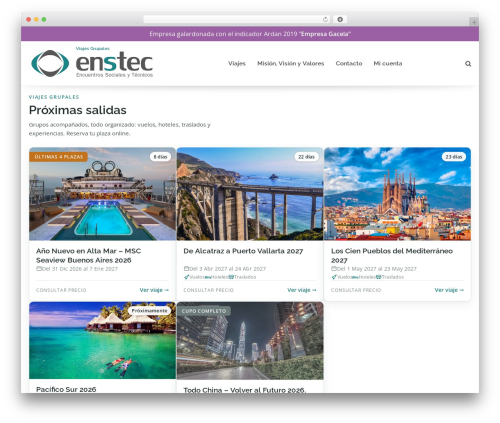The width and height of the screenshot is (500, 423).
Task: Click the ÚLTIMAS 4 PLAZAS badge
Action: click(x=59, y=157)
